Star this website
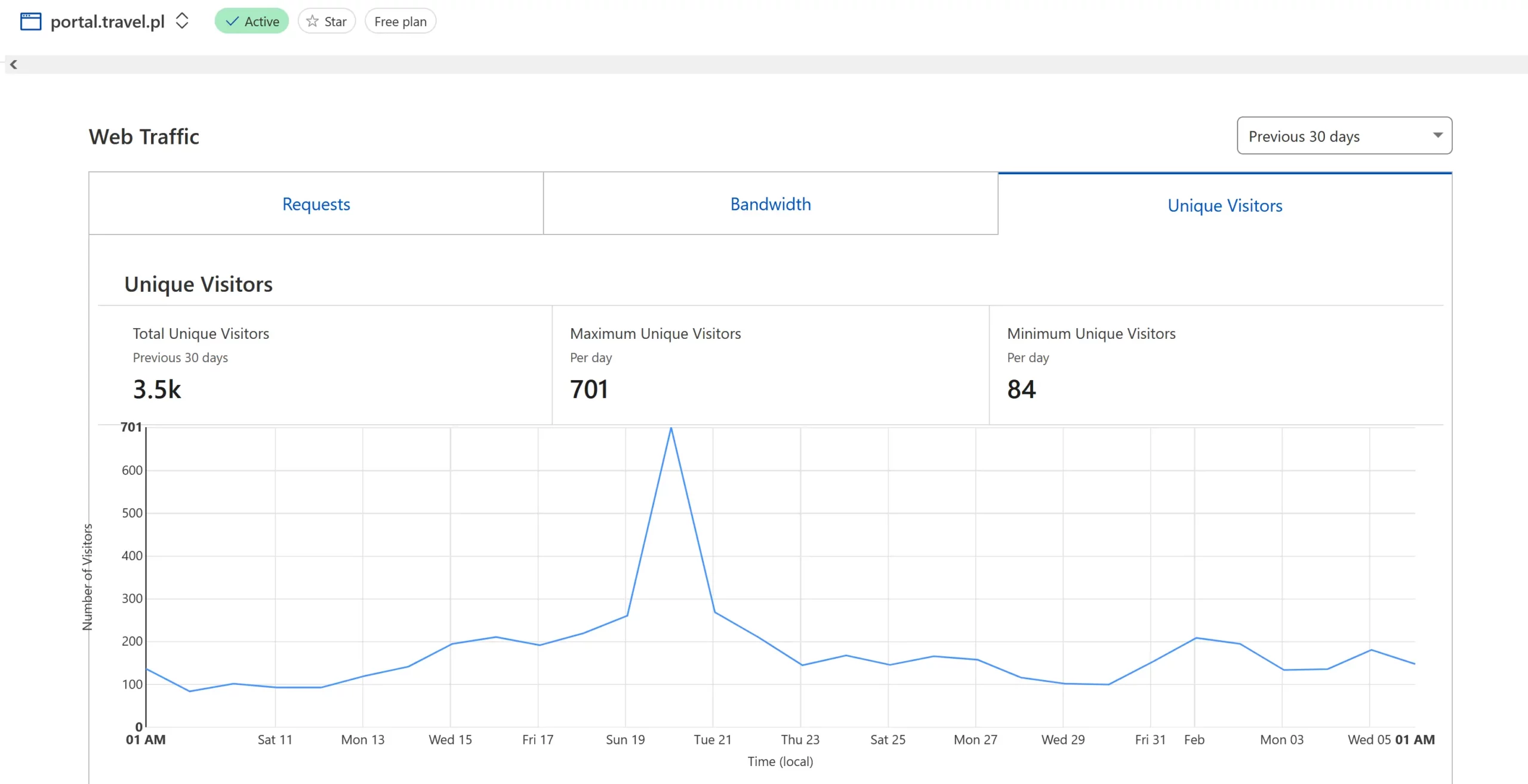 coord(326,21)
